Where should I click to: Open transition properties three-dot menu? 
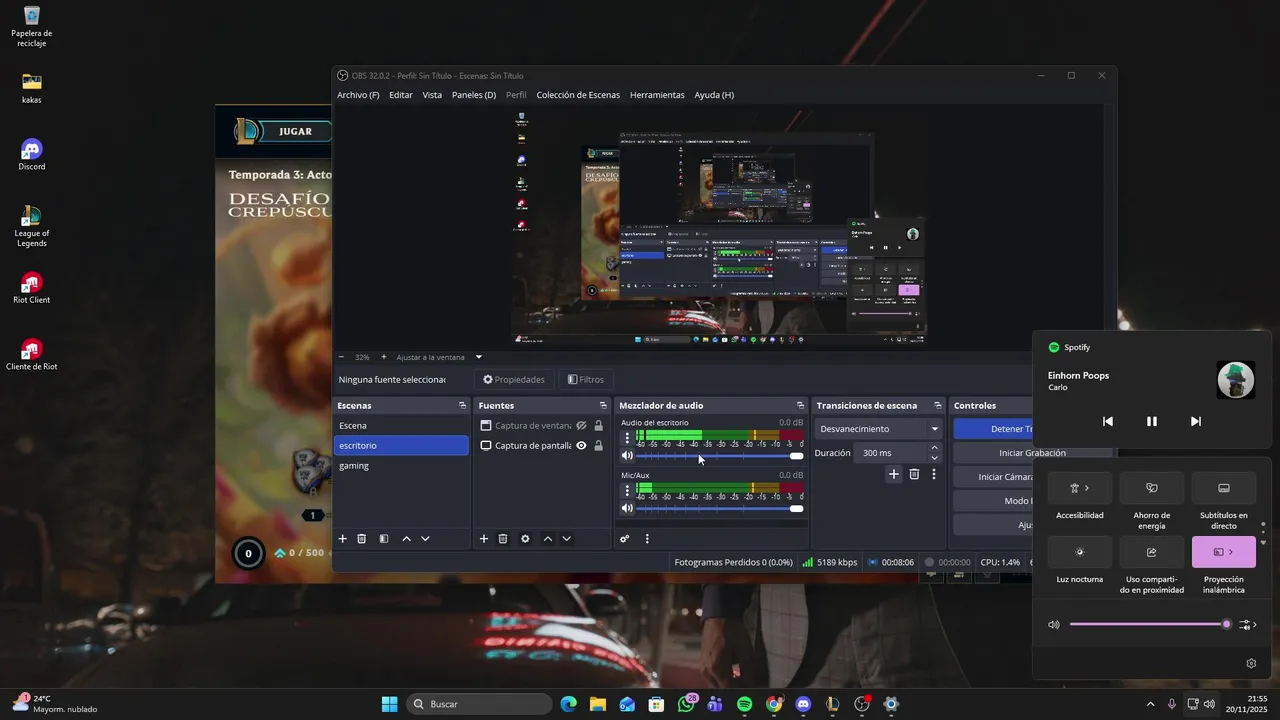(x=934, y=474)
